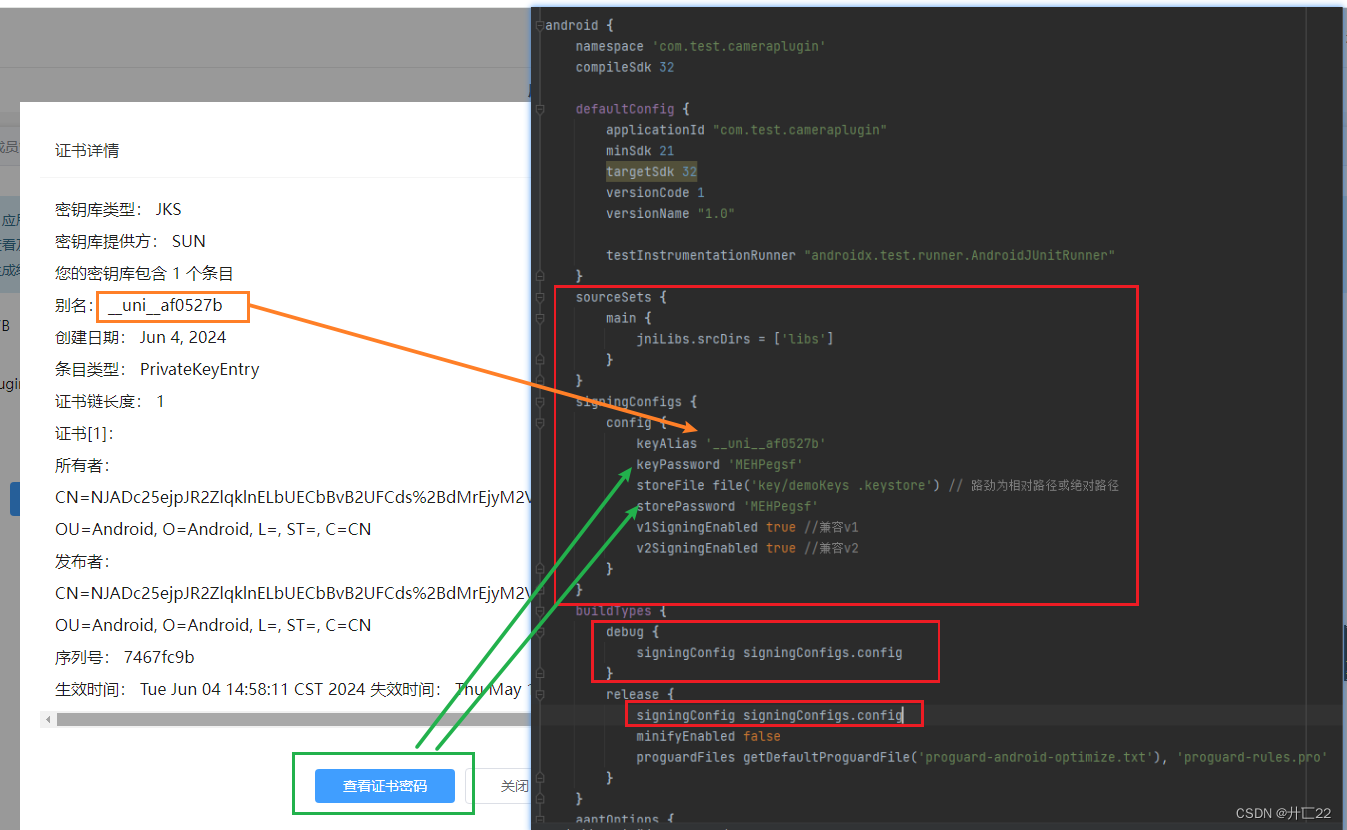The image size is (1347, 830).
Task: Collapse the config block fold icon
Action: click(x=540, y=422)
